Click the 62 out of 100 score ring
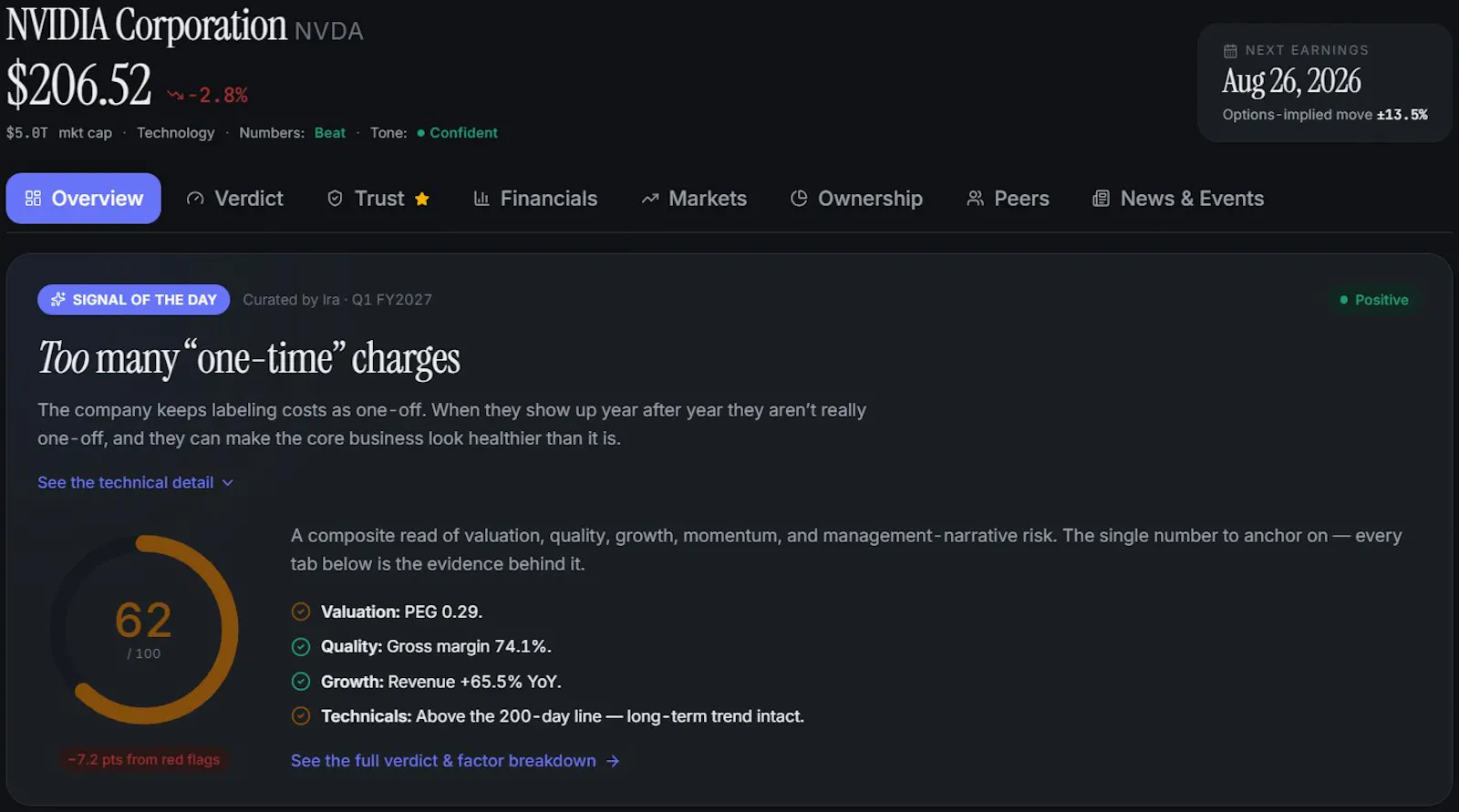This screenshot has height=812, width=1459. [144, 630]
